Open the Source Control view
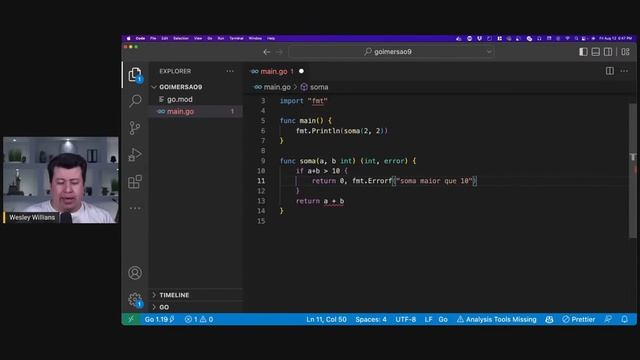The width and height of the screenshot is (640, 360). click(135, 128)
